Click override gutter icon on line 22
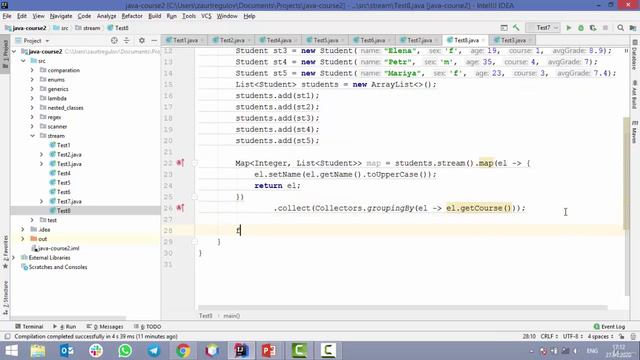This screenshot has height=360, width=640. (x=180, y=163)
